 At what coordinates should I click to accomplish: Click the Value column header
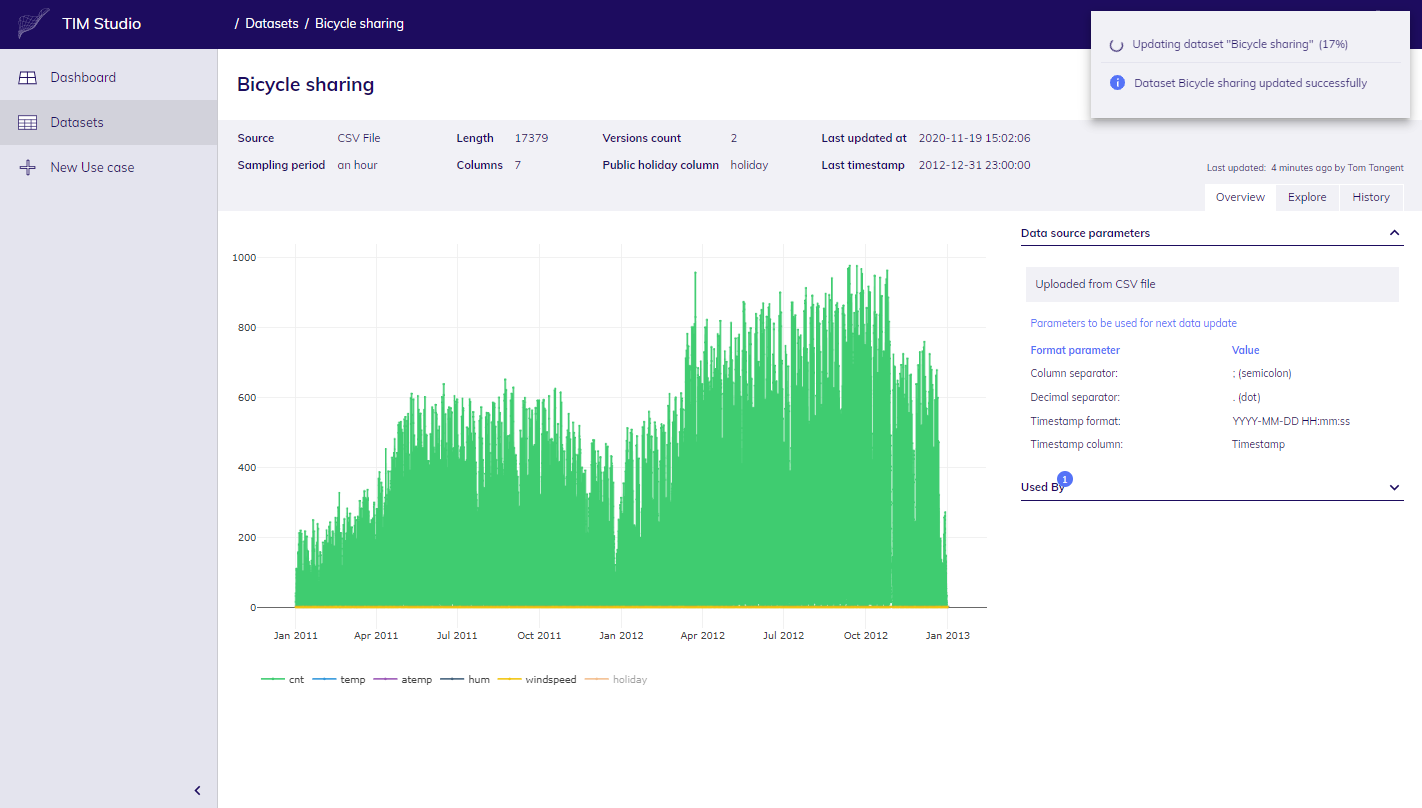[x=1246, y=350]
